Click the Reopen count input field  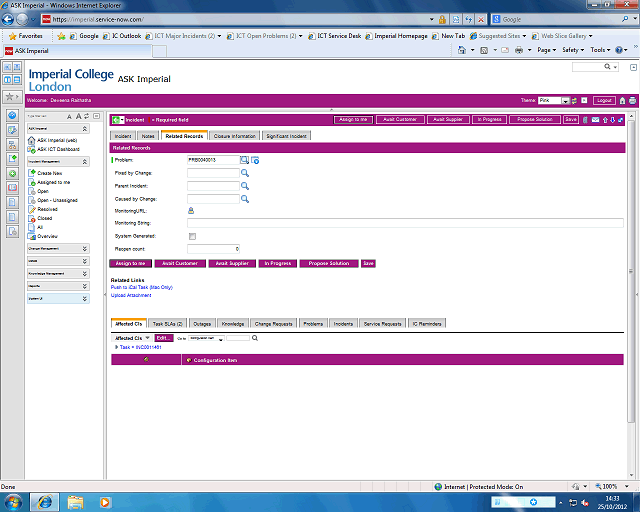tap(213, 248)
